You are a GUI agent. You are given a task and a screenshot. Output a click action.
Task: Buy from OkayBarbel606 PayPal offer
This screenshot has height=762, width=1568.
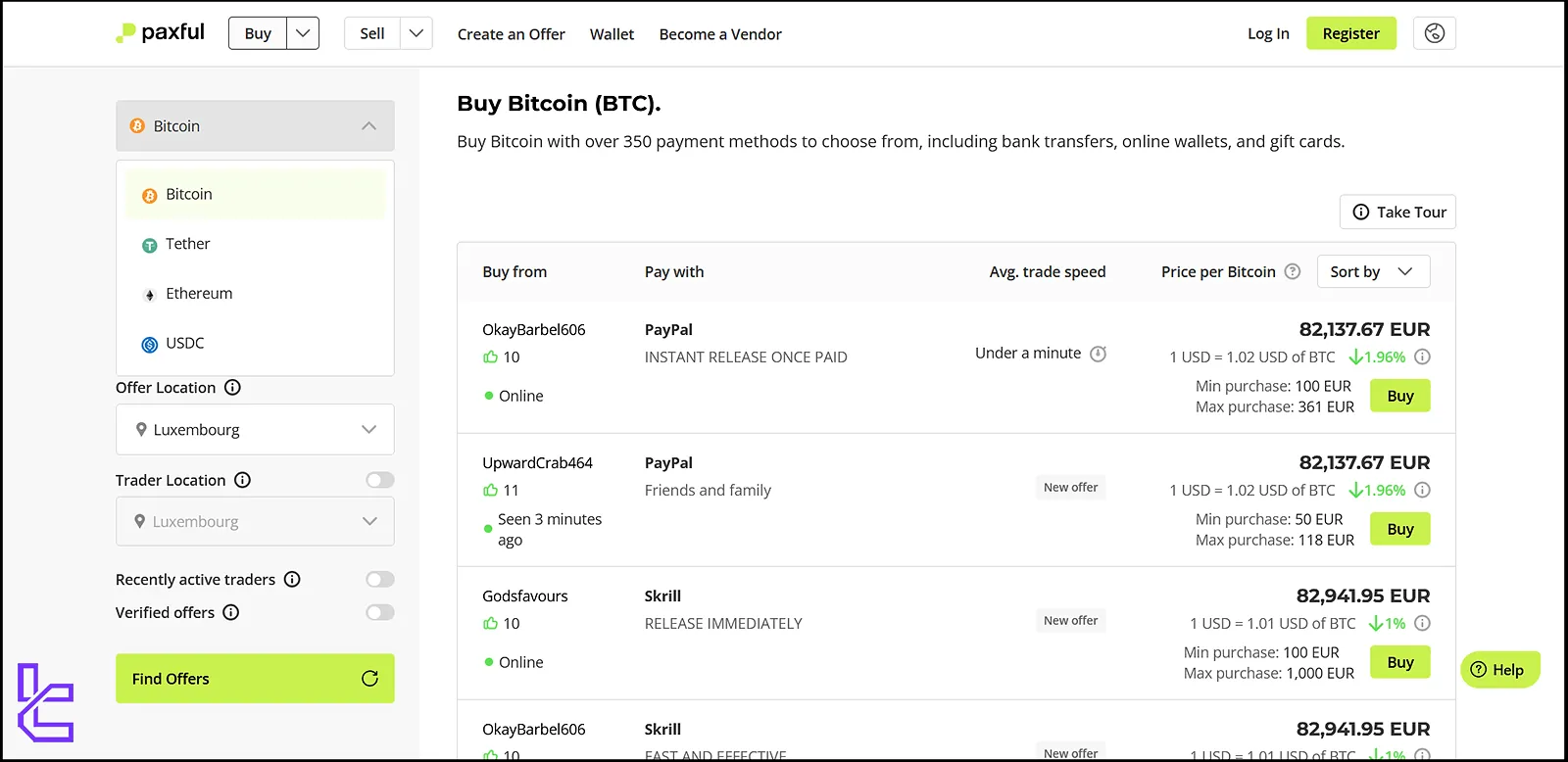pos(1400,396)
